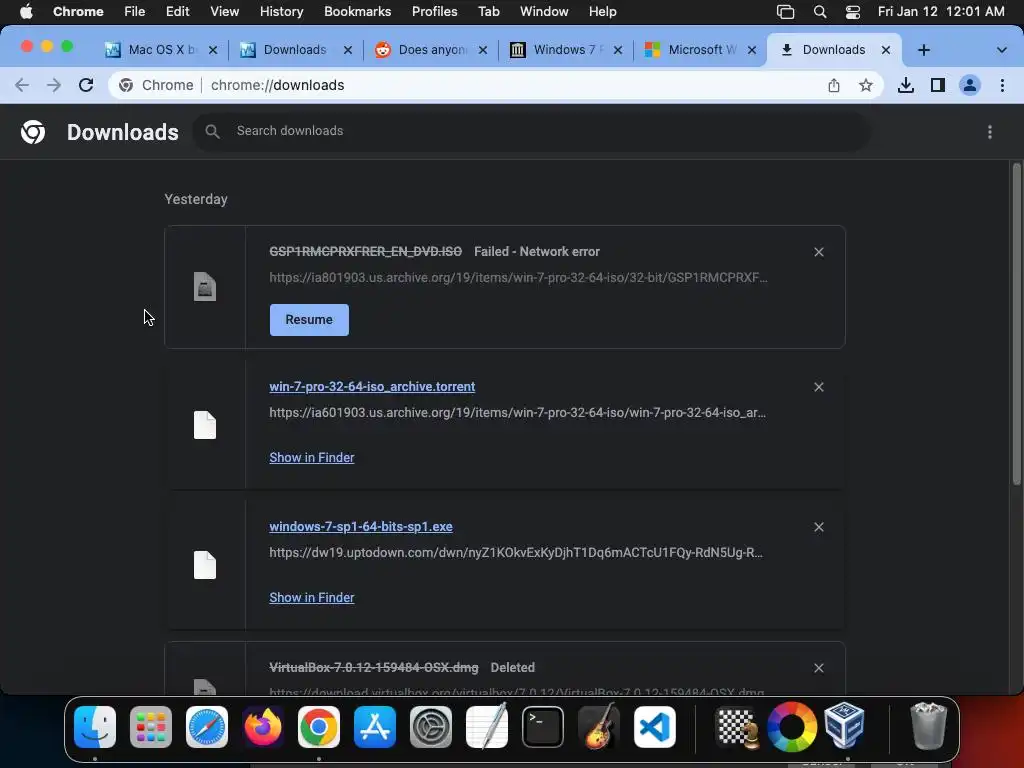This screenshot has width=1024, height=768.
Task: Open the Downloads page more actions menu
Action: click(x=989, y=132)
